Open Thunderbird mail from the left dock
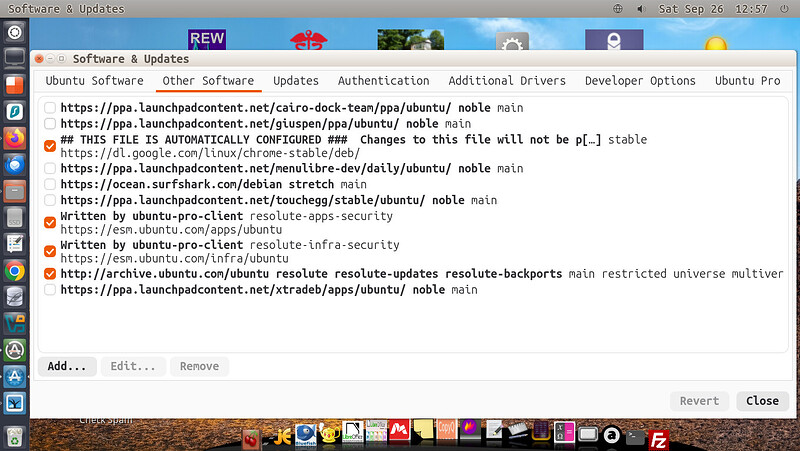The height and width of the screenshot is (451, 800). click(x=14, y=165)
